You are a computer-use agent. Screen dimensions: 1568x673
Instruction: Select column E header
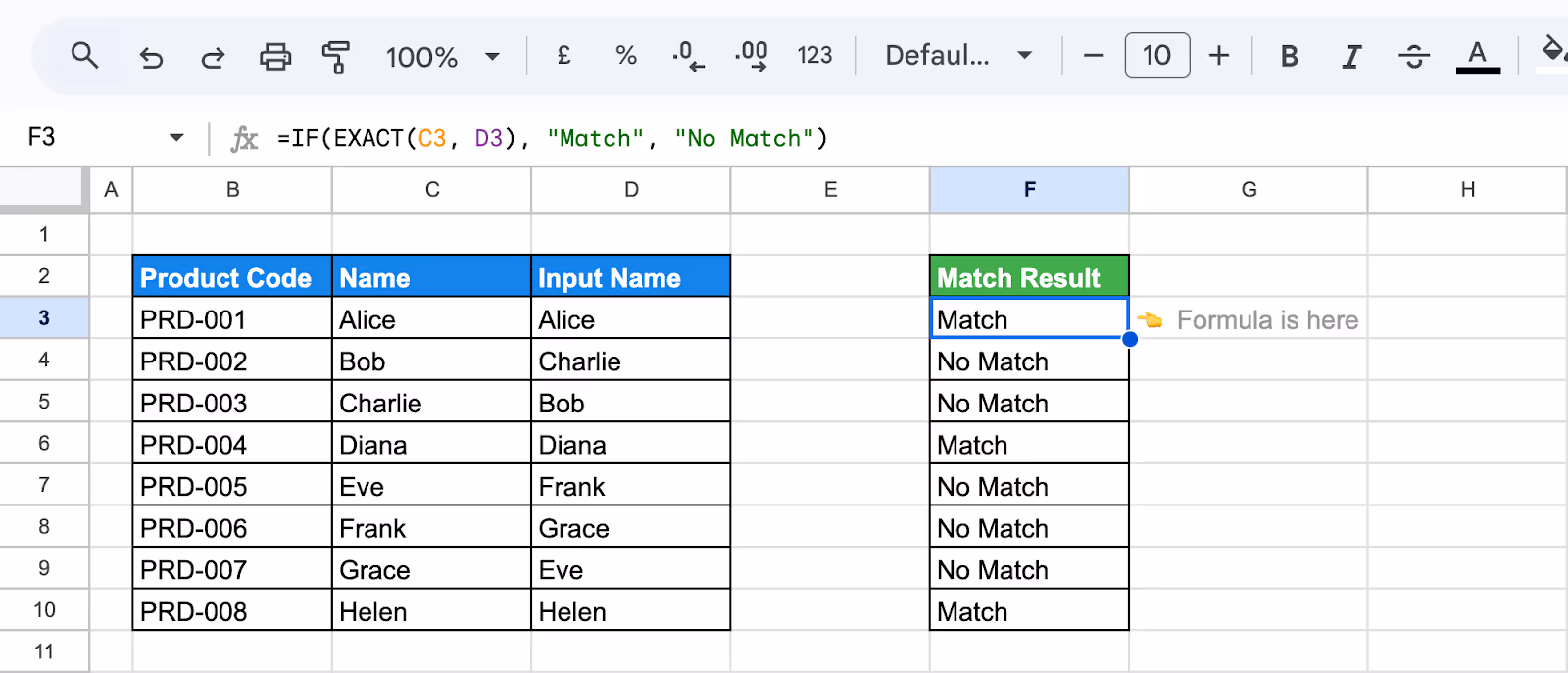point(830,190)
